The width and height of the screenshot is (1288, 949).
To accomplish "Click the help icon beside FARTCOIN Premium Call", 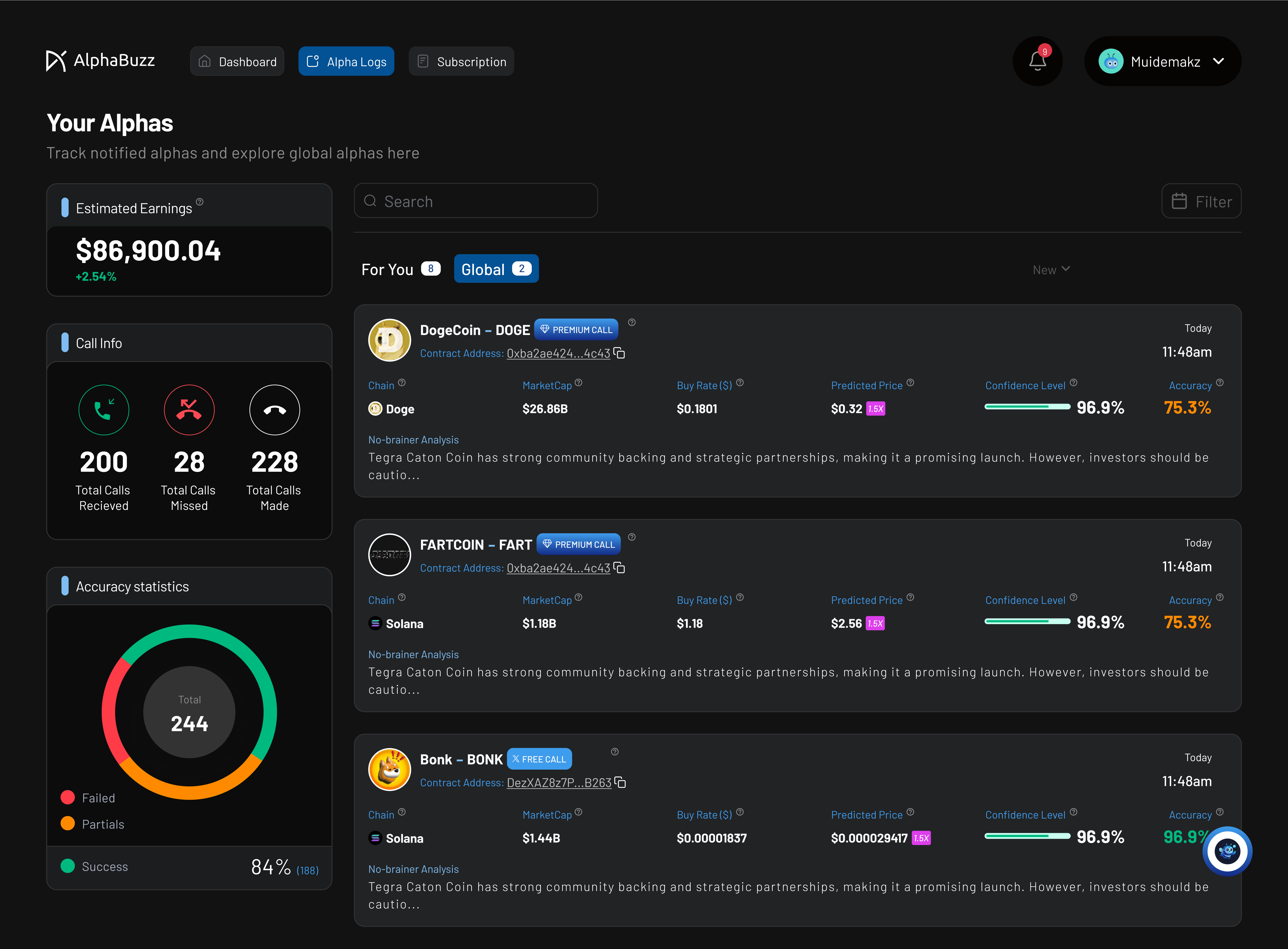I will point(632,537).
